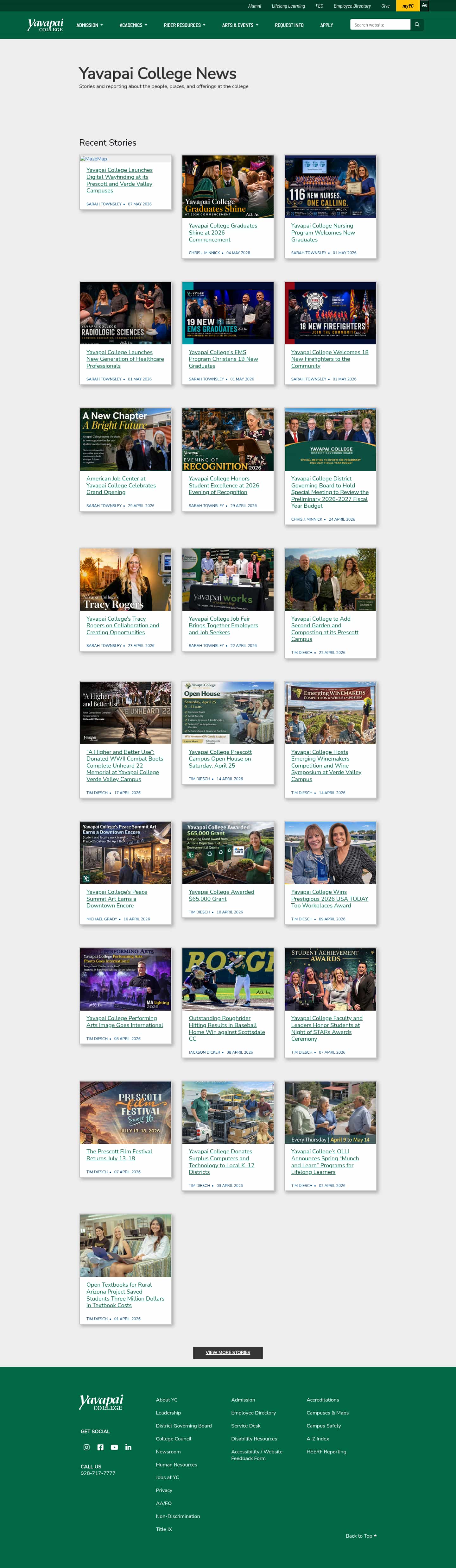The width and height of the screenshot is (456, 1568).
Task: Click the Tracy Rogers story thumbnail
Action: (125, 580)
